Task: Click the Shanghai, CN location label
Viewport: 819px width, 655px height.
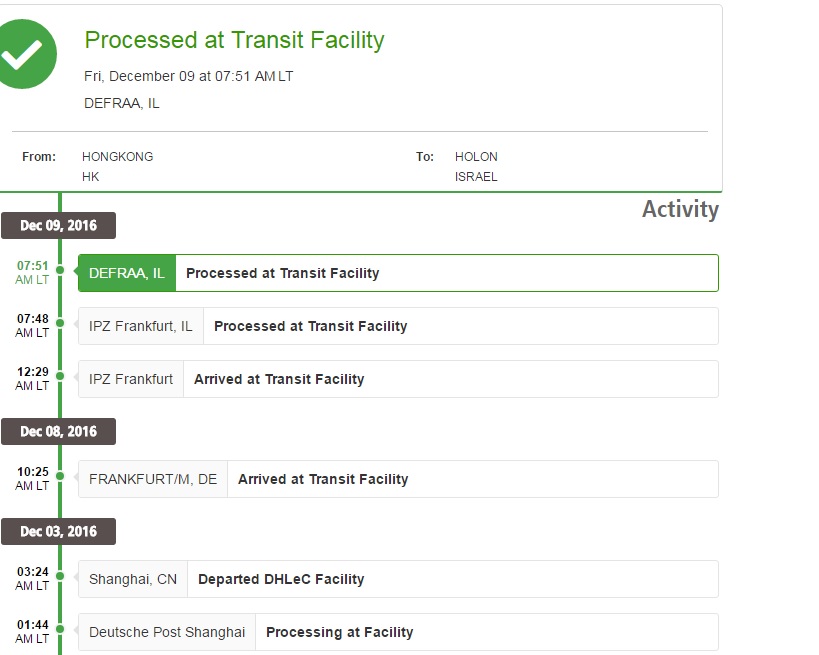Action: 133,579
